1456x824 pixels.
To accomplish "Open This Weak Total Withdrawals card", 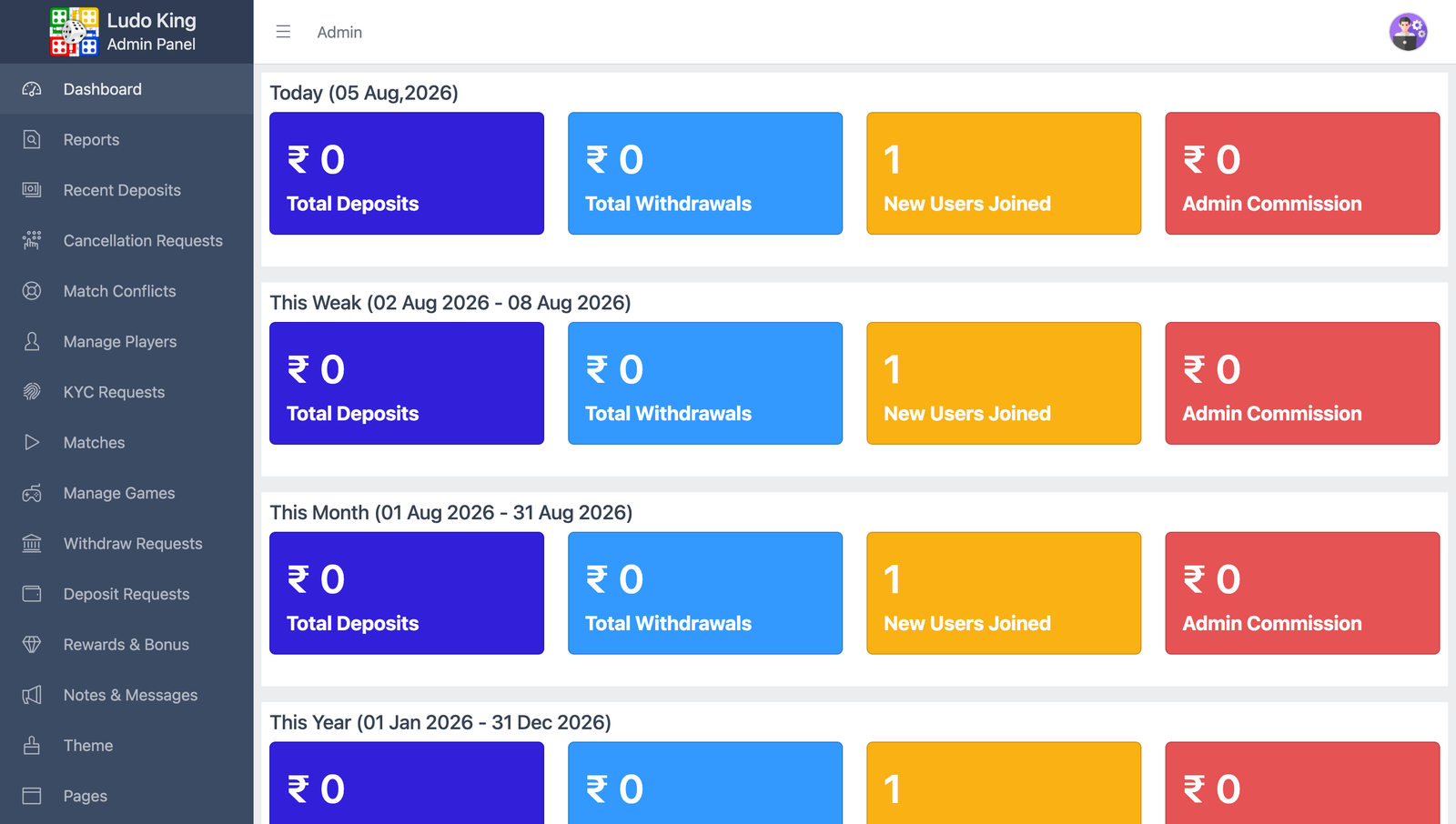I will click(x=705, y=383).
